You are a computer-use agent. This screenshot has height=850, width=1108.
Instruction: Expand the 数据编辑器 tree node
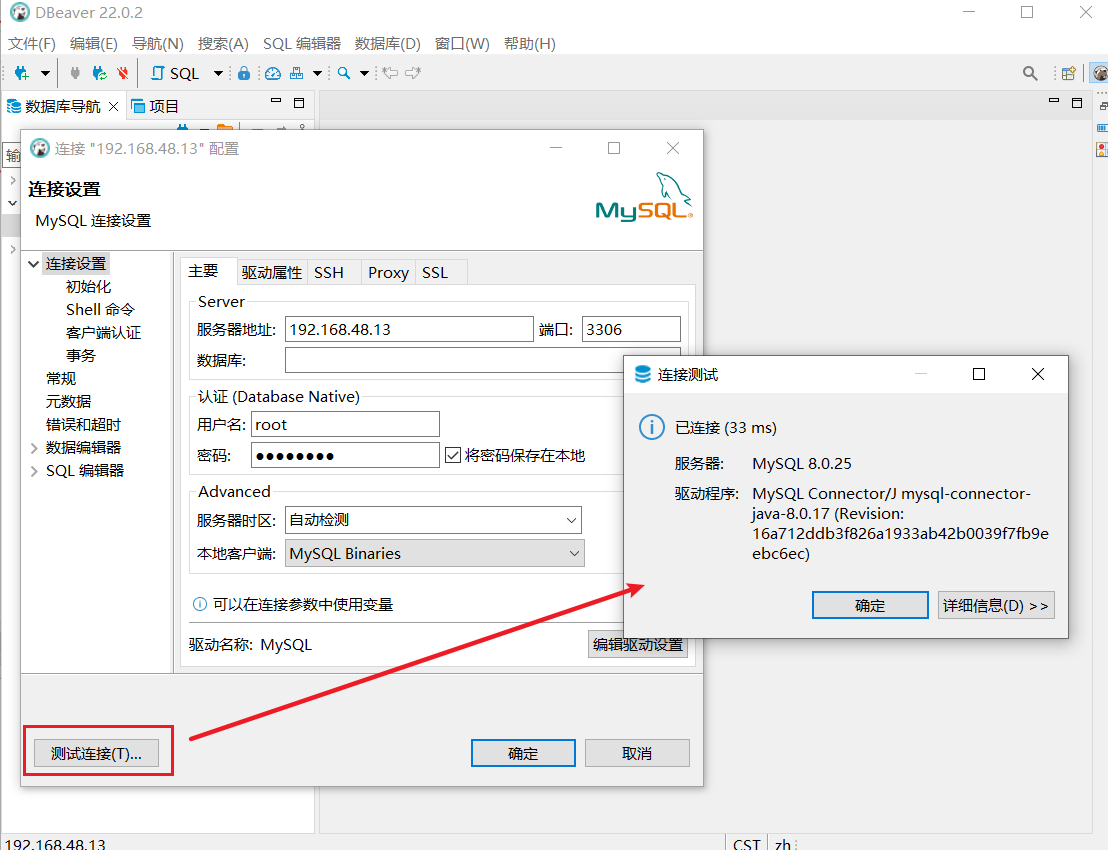(x=33, y=448)
